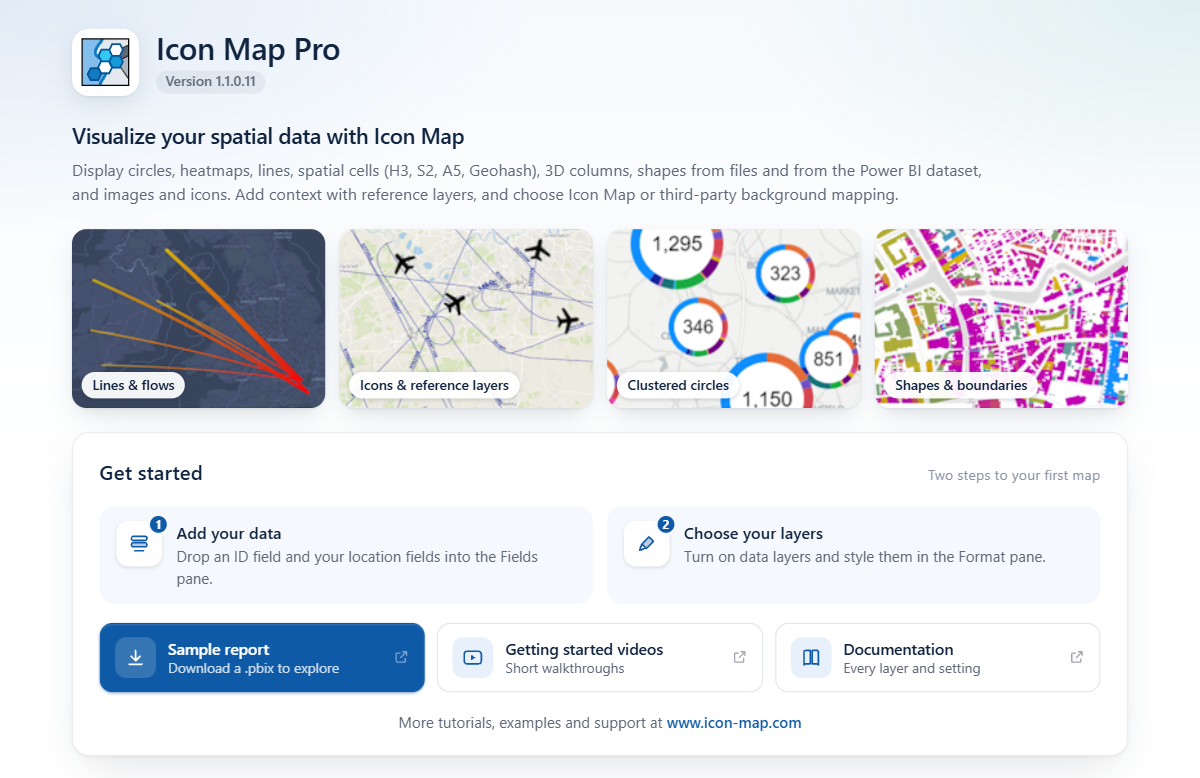
Task: Click the Clustered circles label pill
Action: [678, 385]
